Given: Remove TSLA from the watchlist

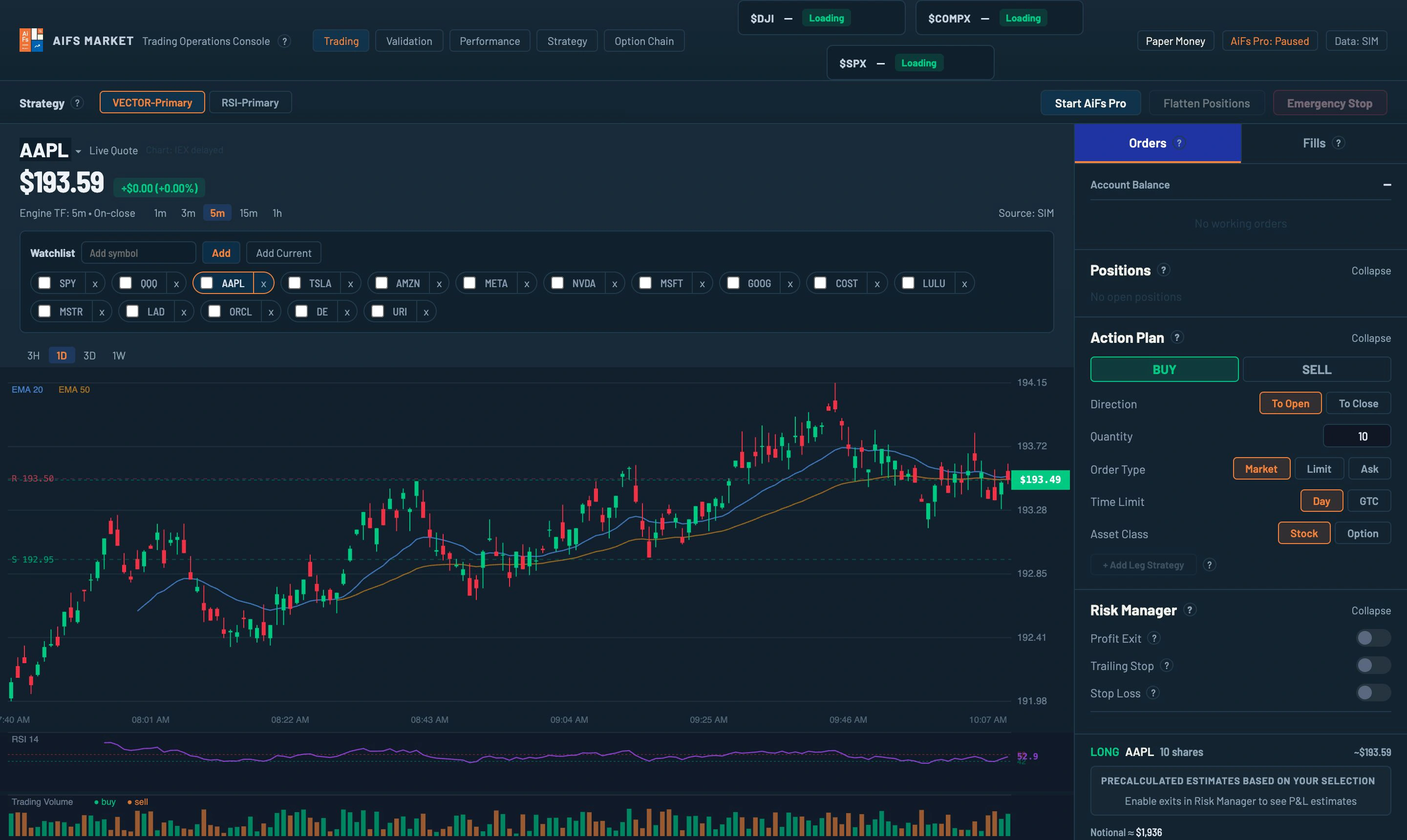Looking at the screenshot, I should 350,284.
